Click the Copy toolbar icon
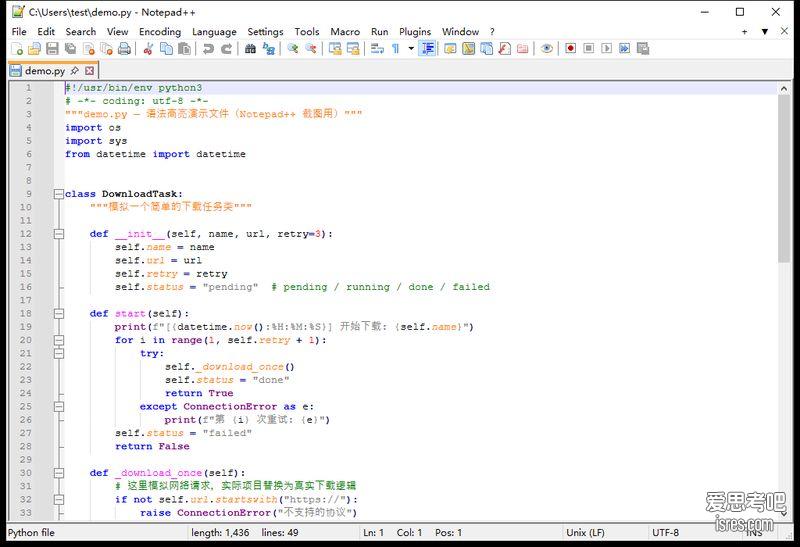 (166, 48)
